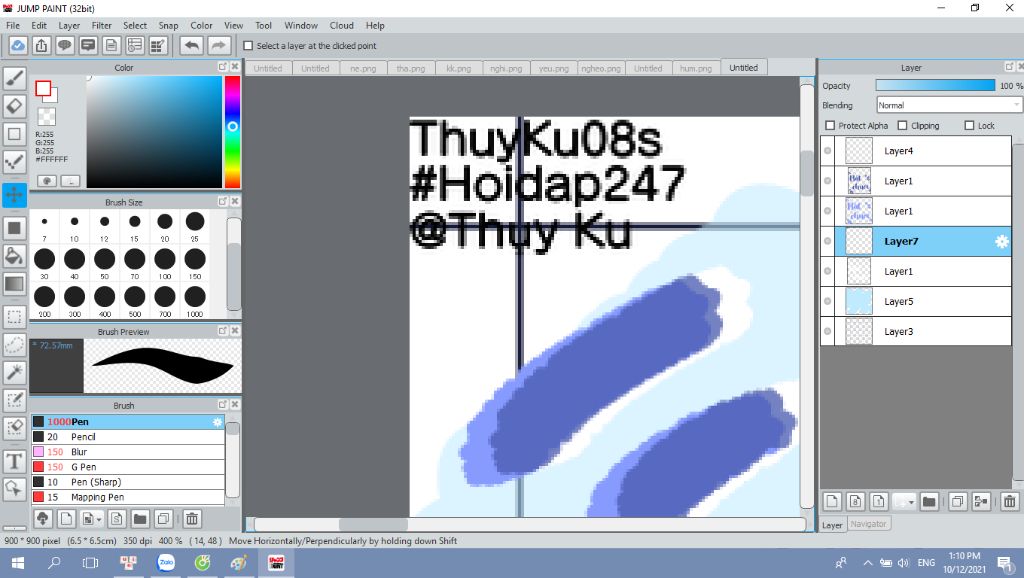Switch to the Navigator tab

coord(869,524)
